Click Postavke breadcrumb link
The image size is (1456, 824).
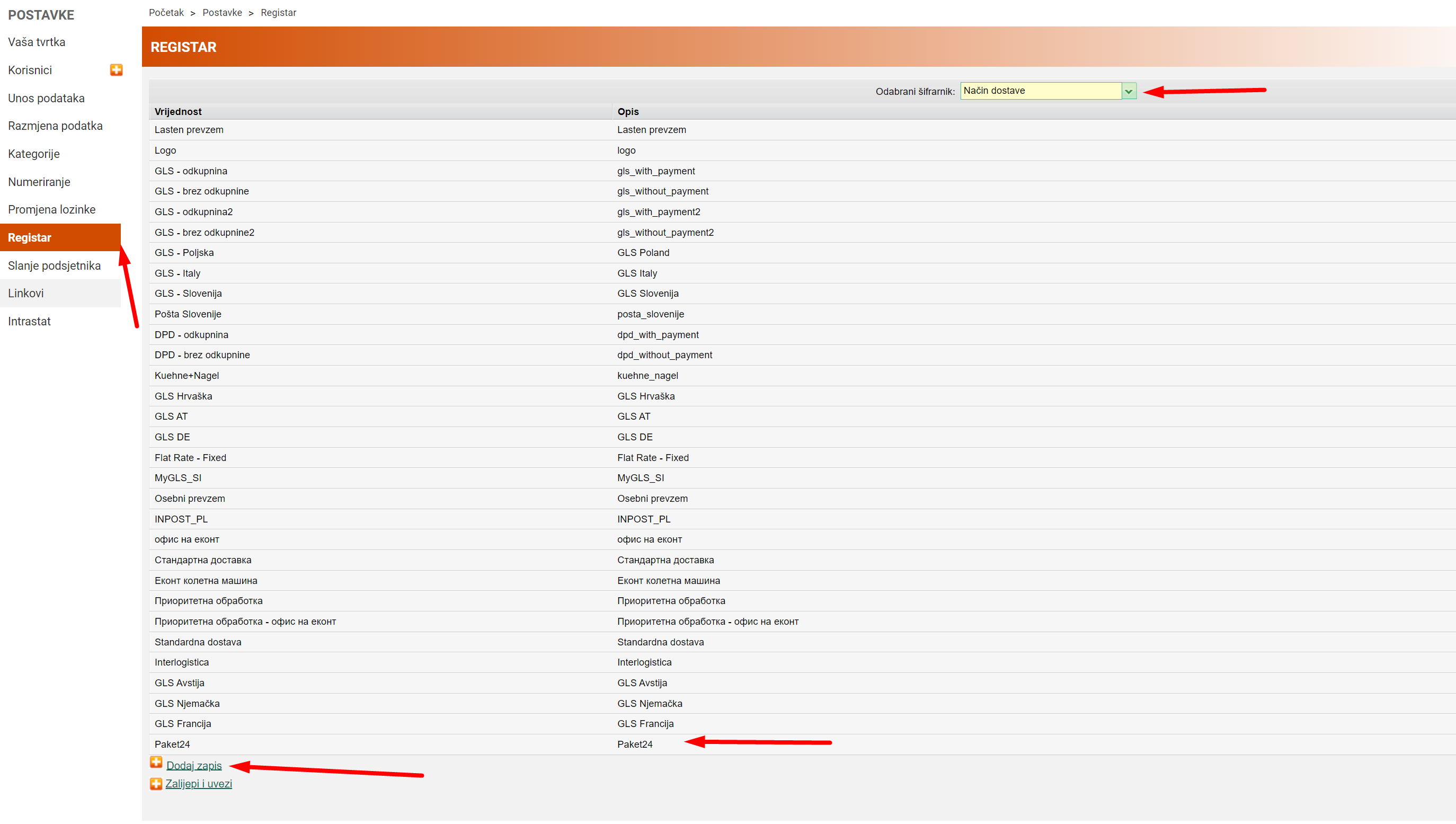click(223, 12)
